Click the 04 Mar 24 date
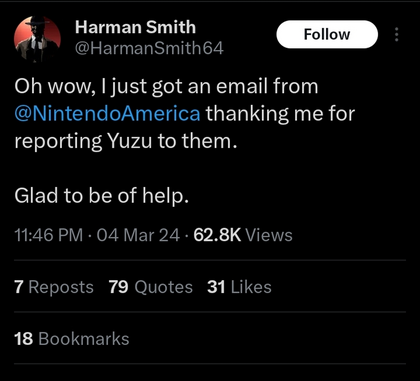 point(138,235)
